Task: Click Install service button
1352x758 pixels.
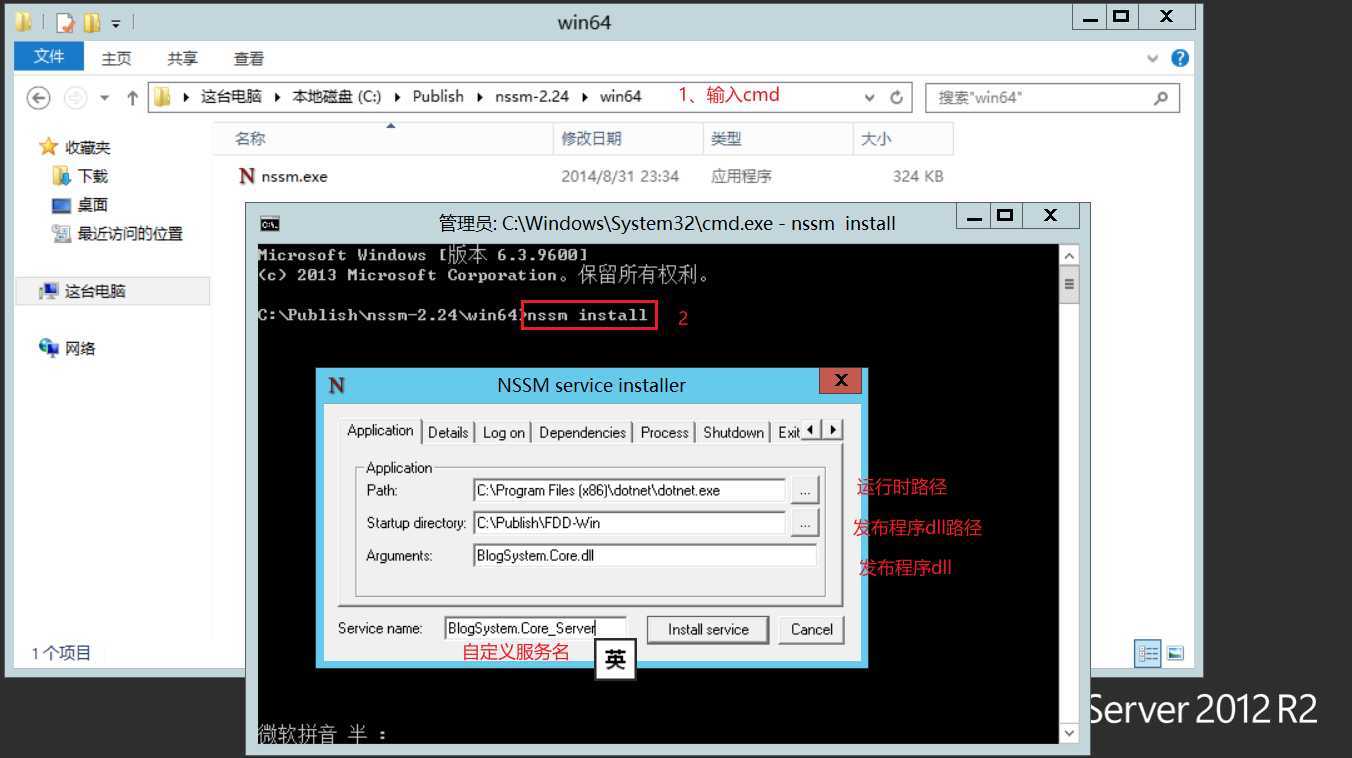Action: pyautogui.click(x=708, y=629)
